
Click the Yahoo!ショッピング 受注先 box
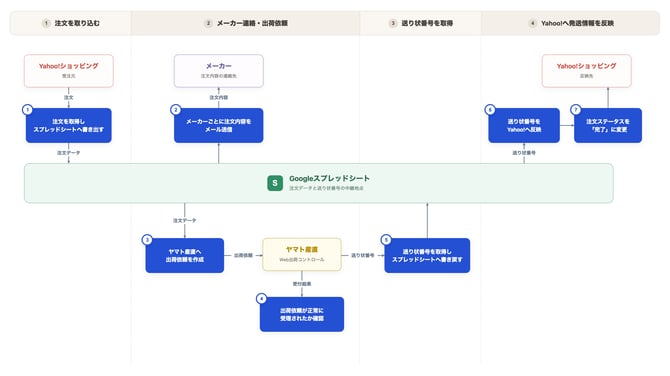[69, 71]
